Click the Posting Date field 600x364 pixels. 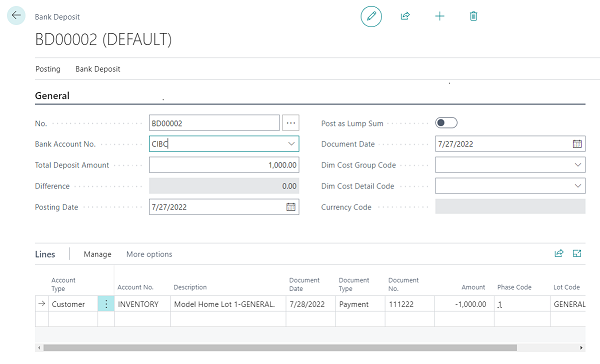tap(224, 207)
